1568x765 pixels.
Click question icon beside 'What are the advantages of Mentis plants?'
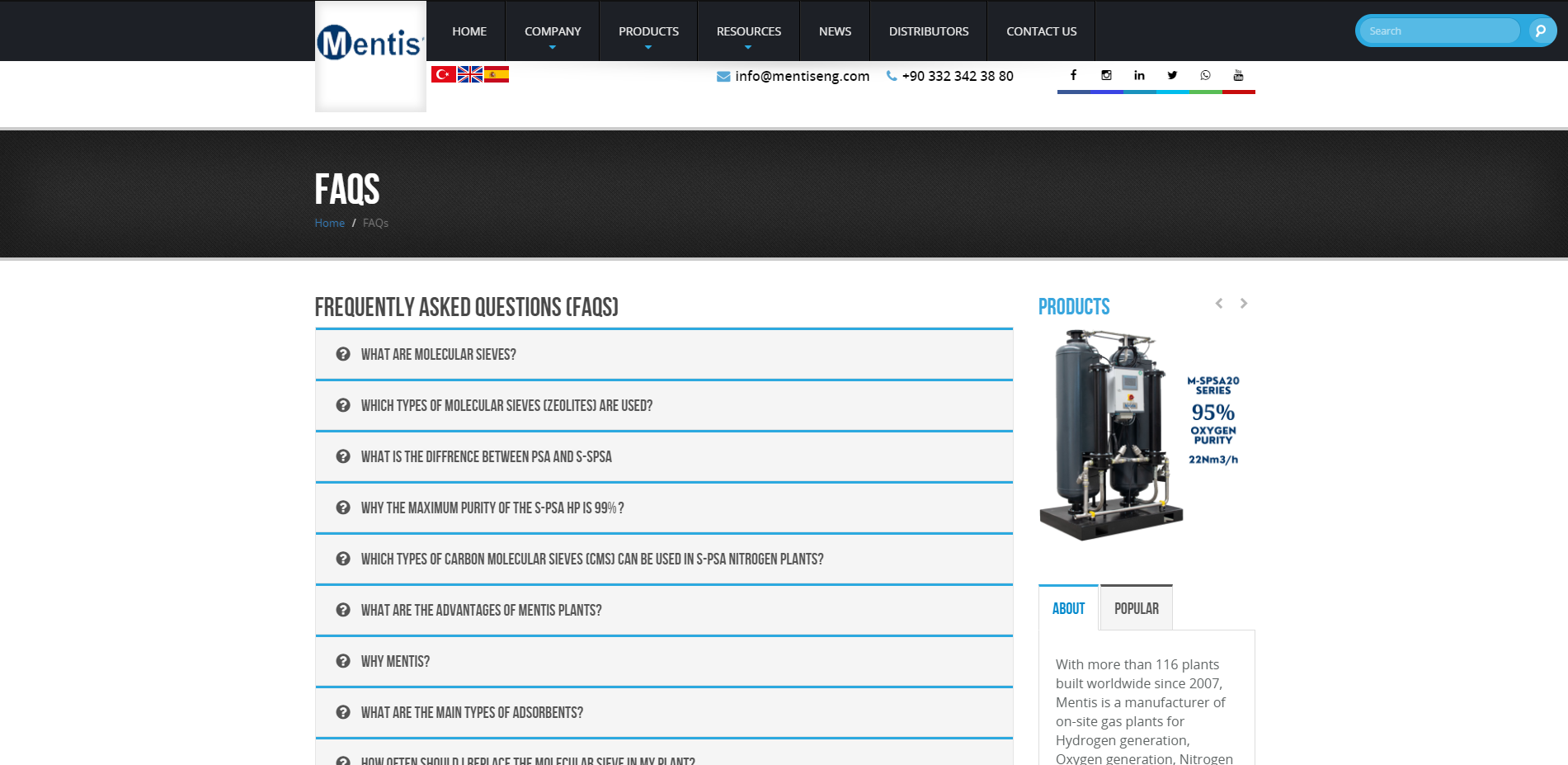coord(343,610)
